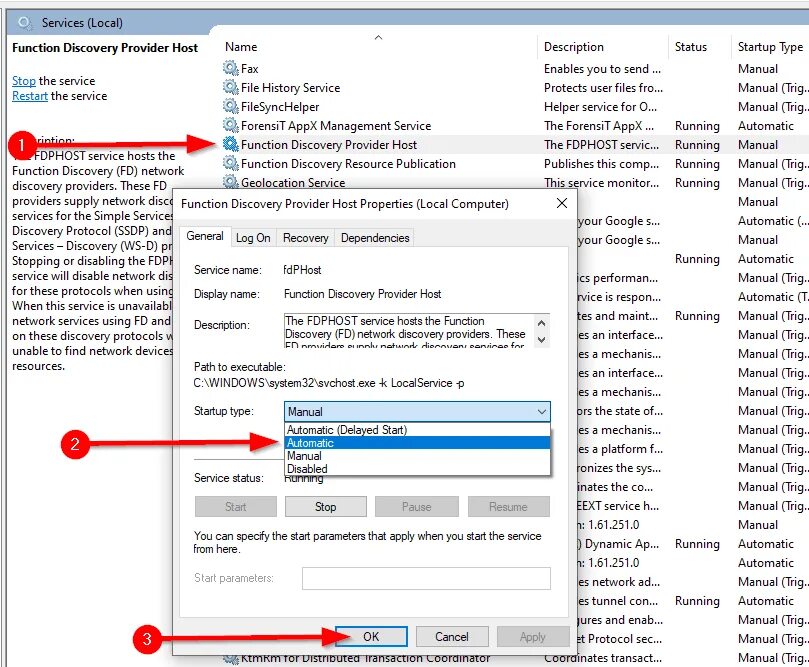
Task: Click the Services (Local) magnifier icon
Action: click(24, 23)
